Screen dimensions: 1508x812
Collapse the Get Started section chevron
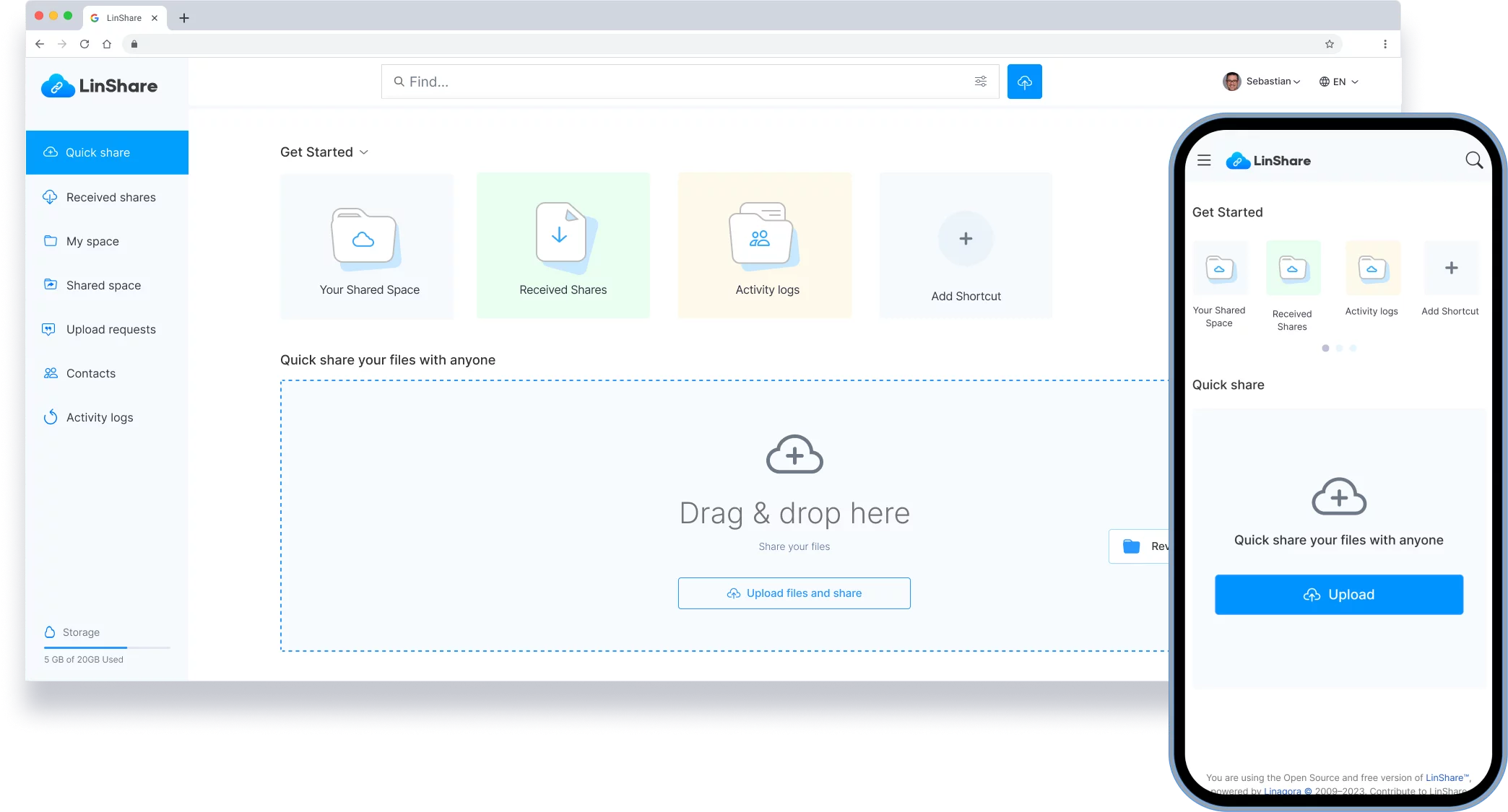[364, 152]
